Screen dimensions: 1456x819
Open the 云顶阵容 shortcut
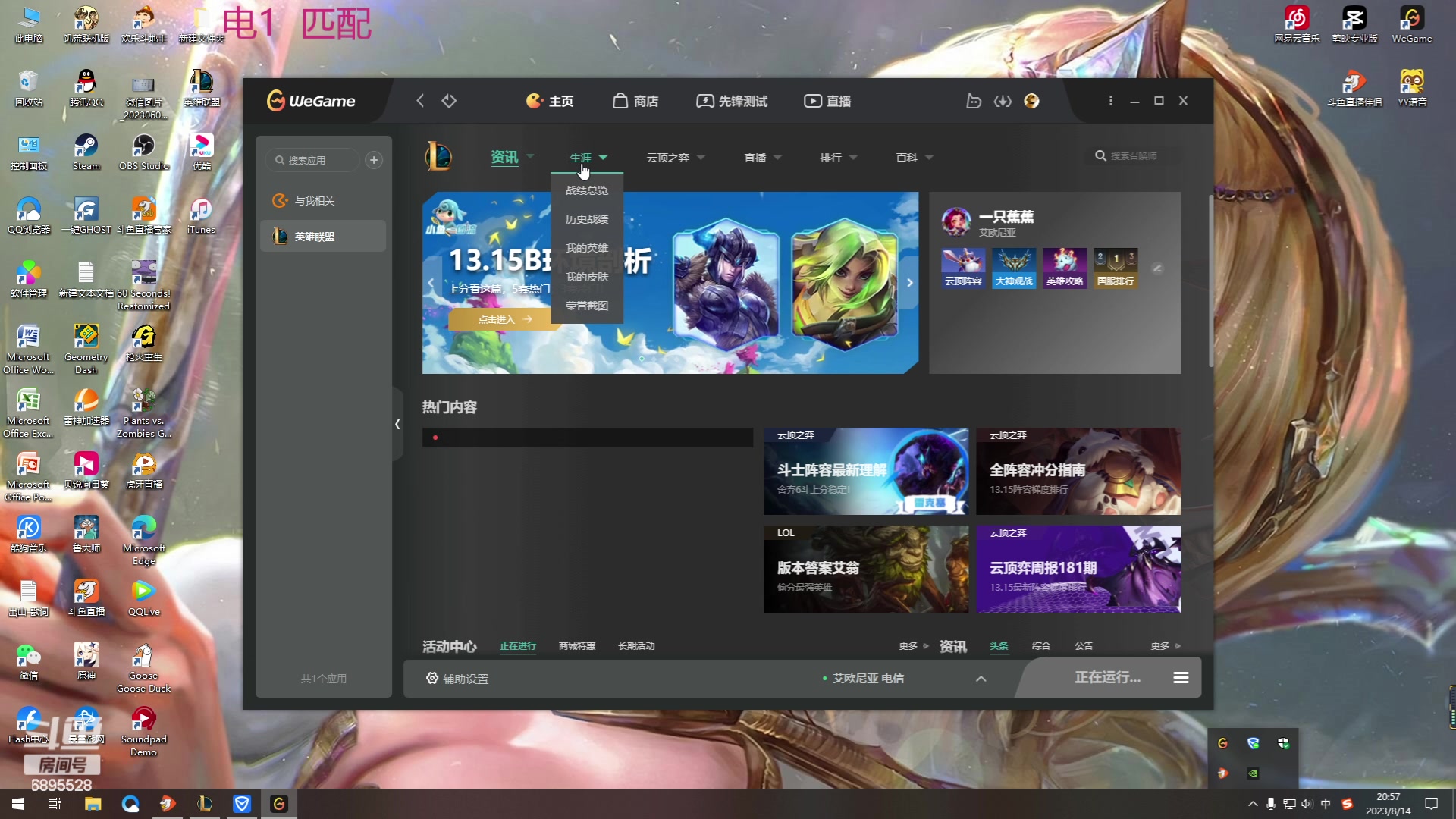click(x=963, y=268)
